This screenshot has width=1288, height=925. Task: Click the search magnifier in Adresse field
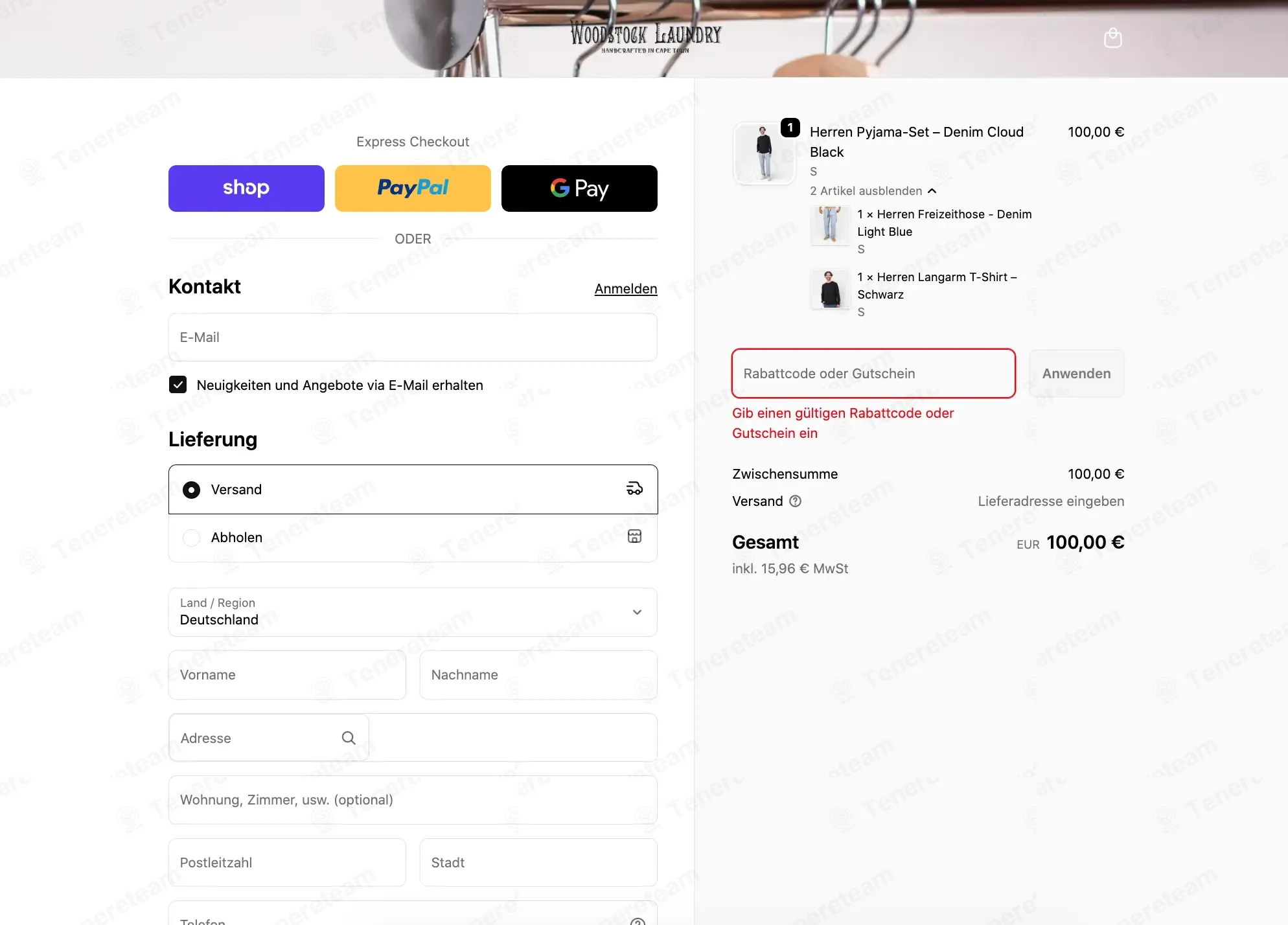(349, 738)
